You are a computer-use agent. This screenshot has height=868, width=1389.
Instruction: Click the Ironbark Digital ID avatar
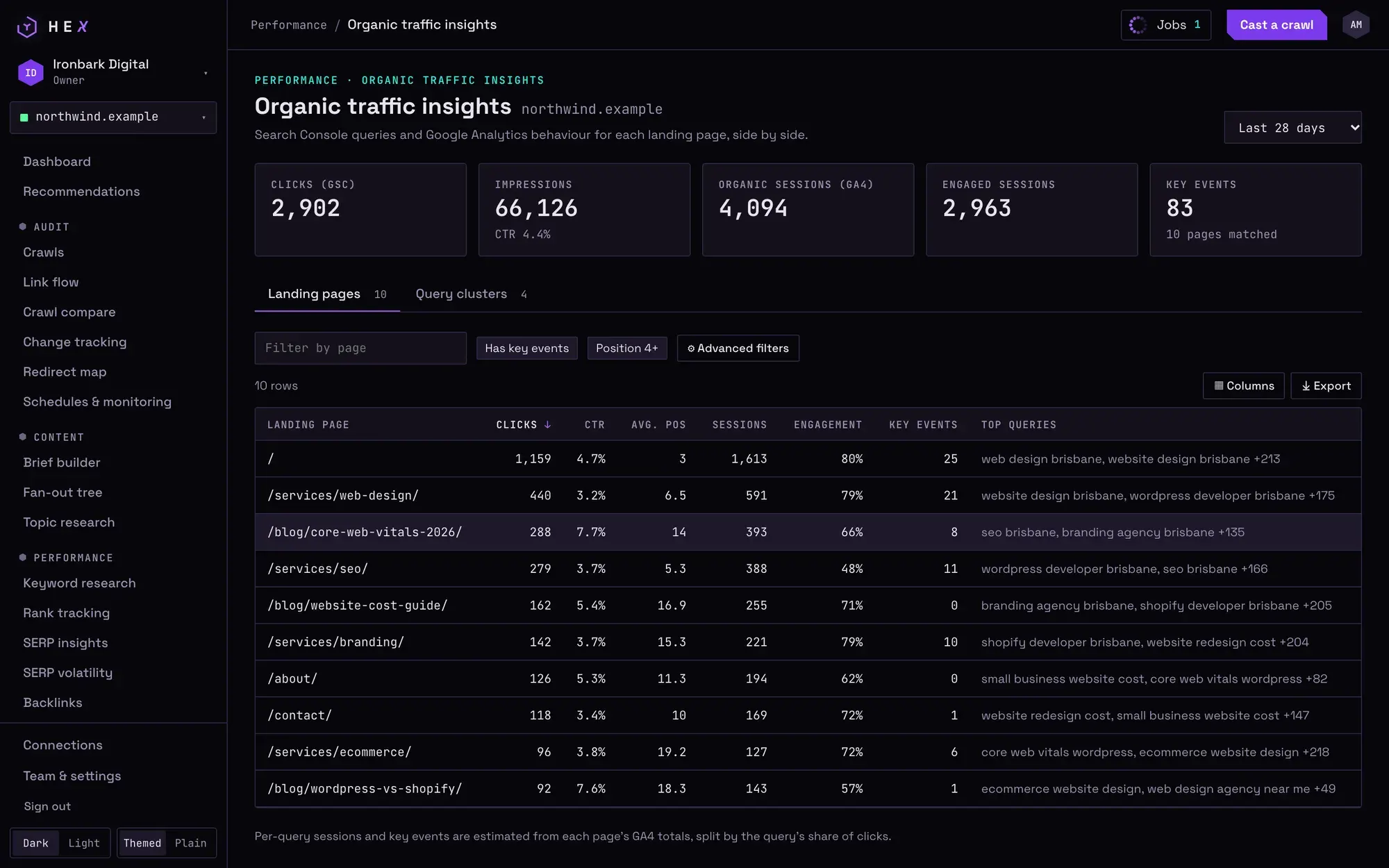31,72
